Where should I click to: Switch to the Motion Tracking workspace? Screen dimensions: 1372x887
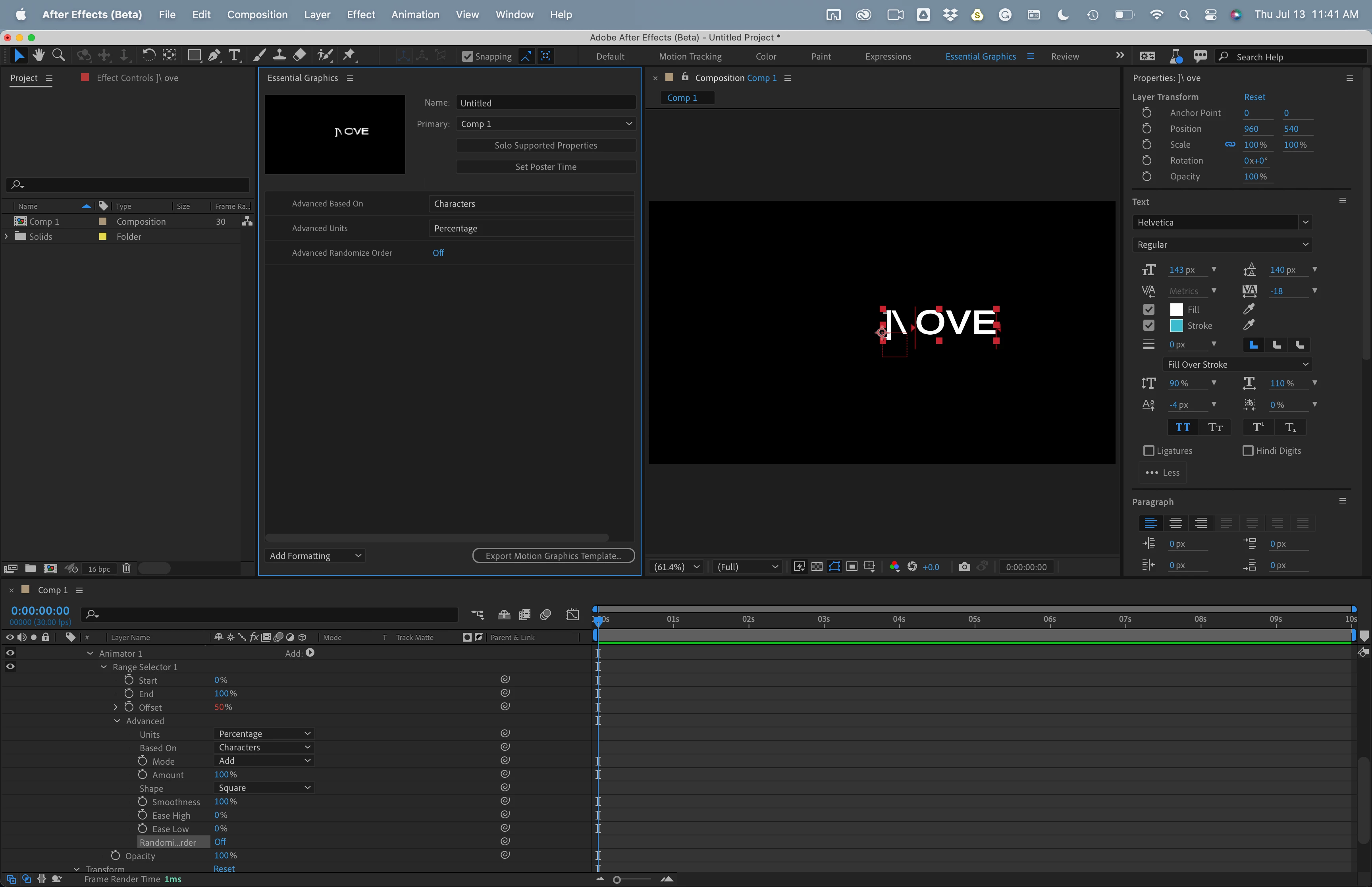(x=690, y=56)
